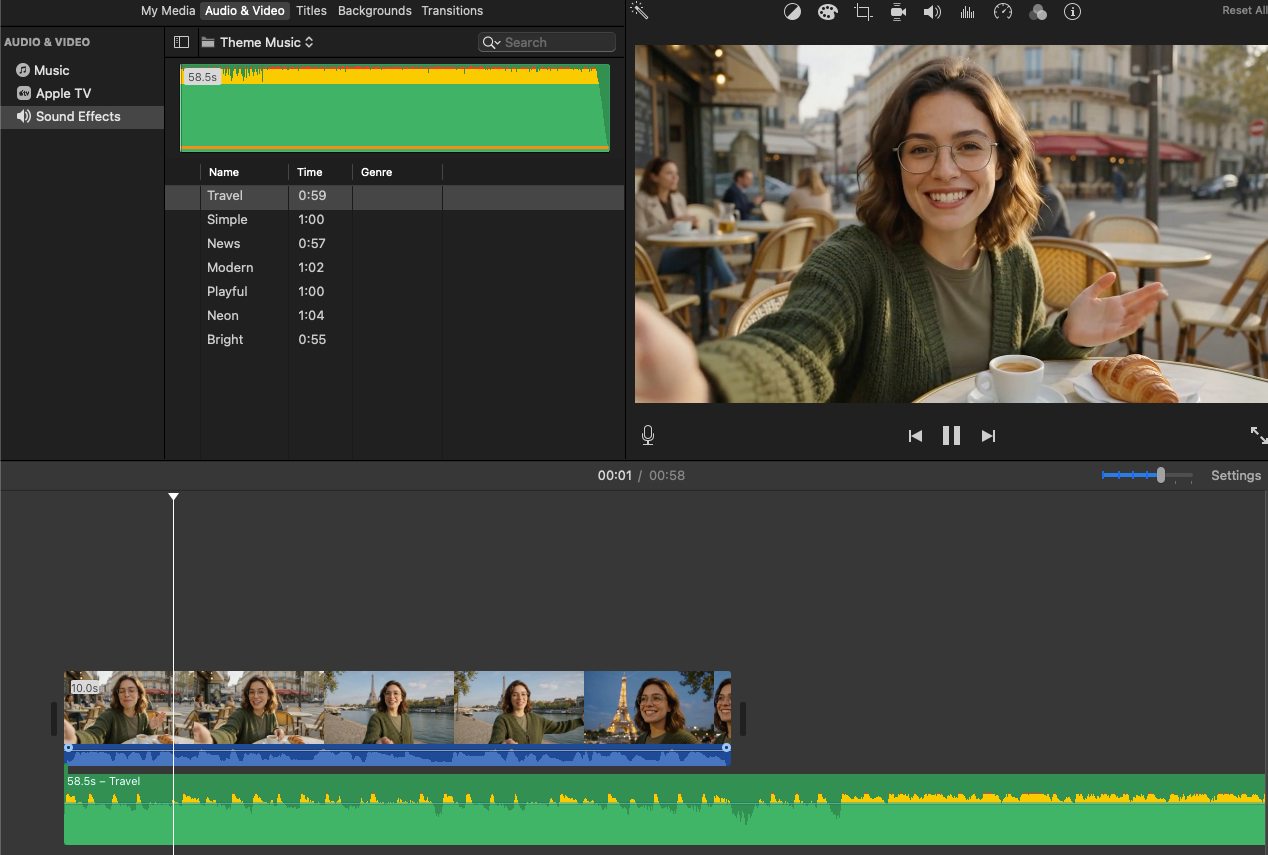Click the 58.5s Travel music track
This screenshot has width=1268, height=855.
(665, 809)
